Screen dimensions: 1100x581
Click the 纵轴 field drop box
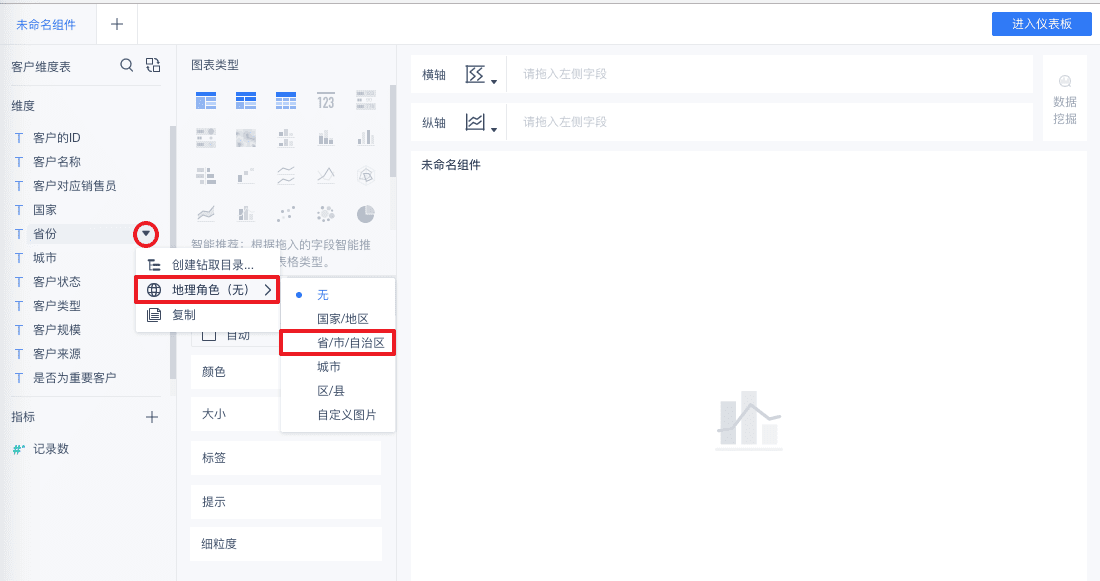coord(770,122)
